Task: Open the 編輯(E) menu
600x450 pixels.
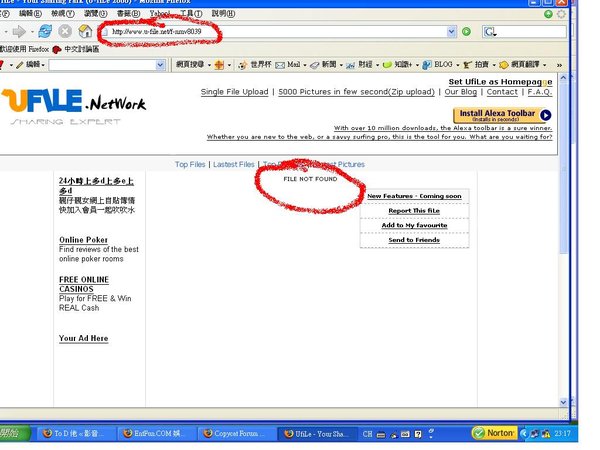Action: pyautogui.click(x=30, y=14)
